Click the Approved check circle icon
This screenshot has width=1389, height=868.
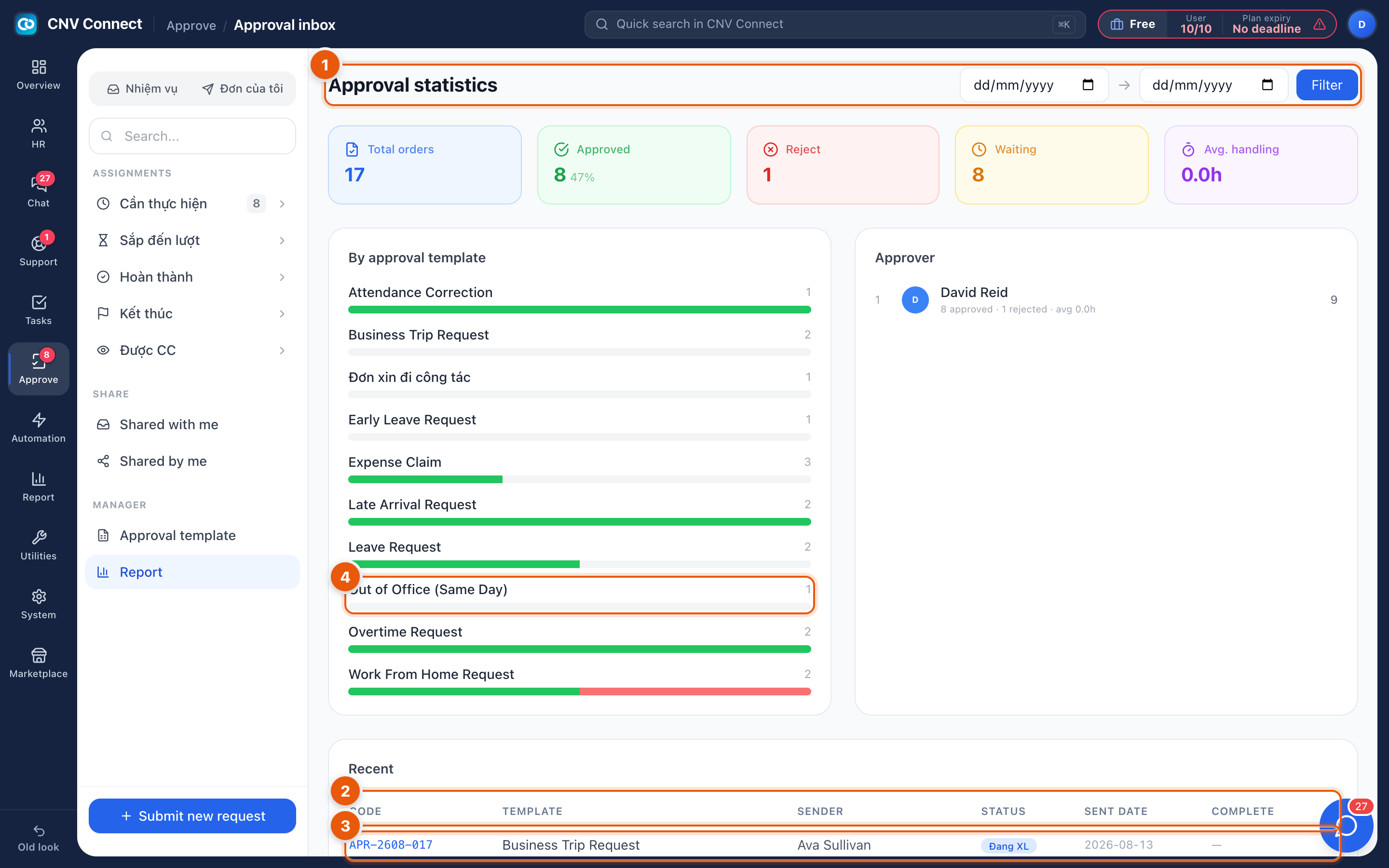tap(561, 149)
